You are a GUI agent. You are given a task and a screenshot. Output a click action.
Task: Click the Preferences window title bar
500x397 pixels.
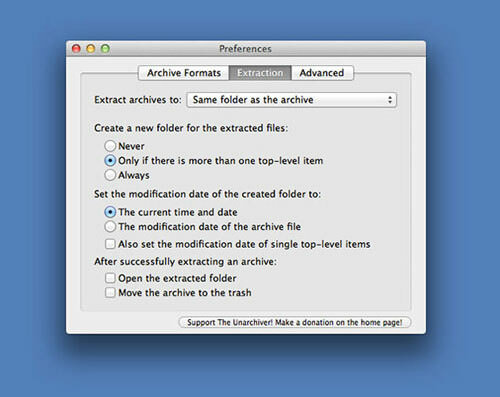(246, 49)
